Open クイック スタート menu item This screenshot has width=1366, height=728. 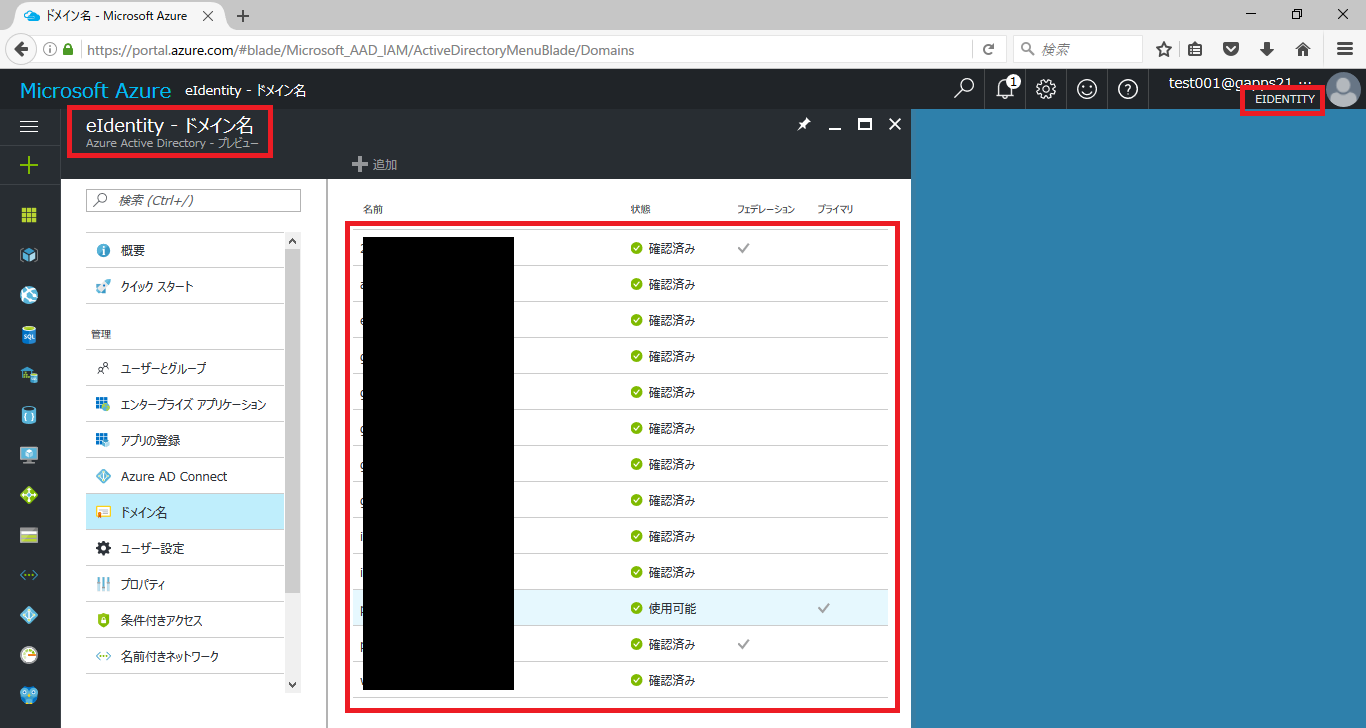185,286
